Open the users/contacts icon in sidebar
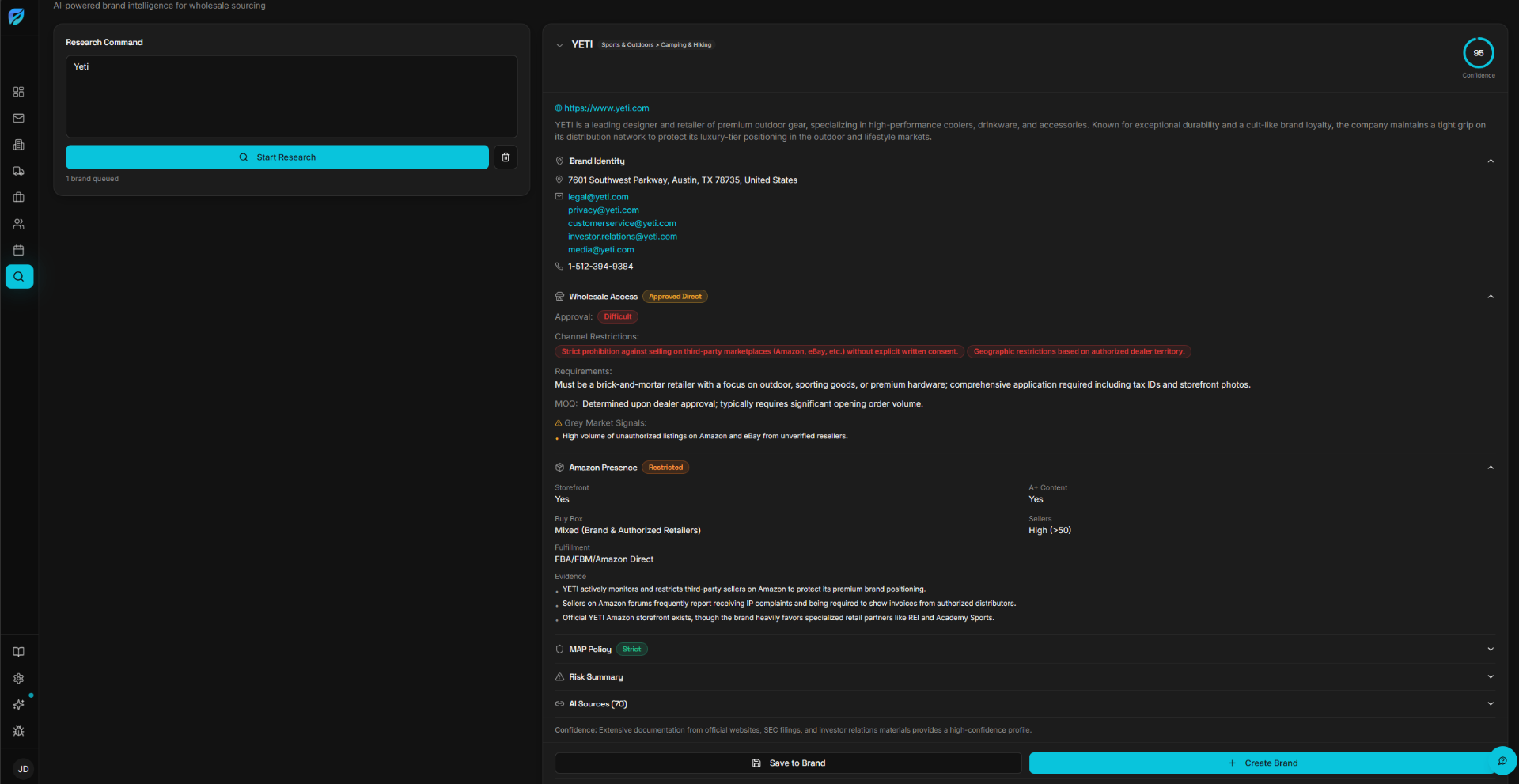The width and height of the screenshot is (1519, 784). tap(19, 224)
